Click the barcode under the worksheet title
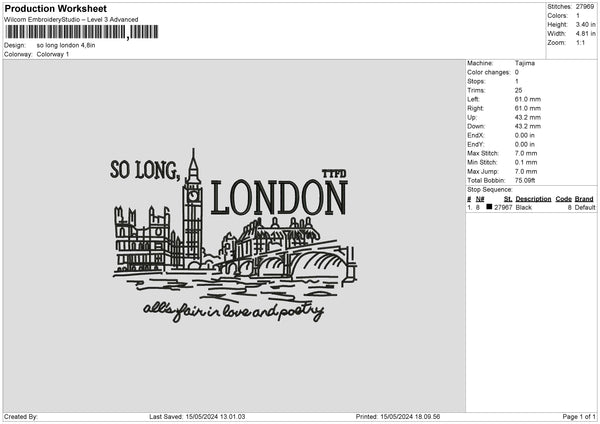This screenshot has height=424, width=600. click(82, 32)
